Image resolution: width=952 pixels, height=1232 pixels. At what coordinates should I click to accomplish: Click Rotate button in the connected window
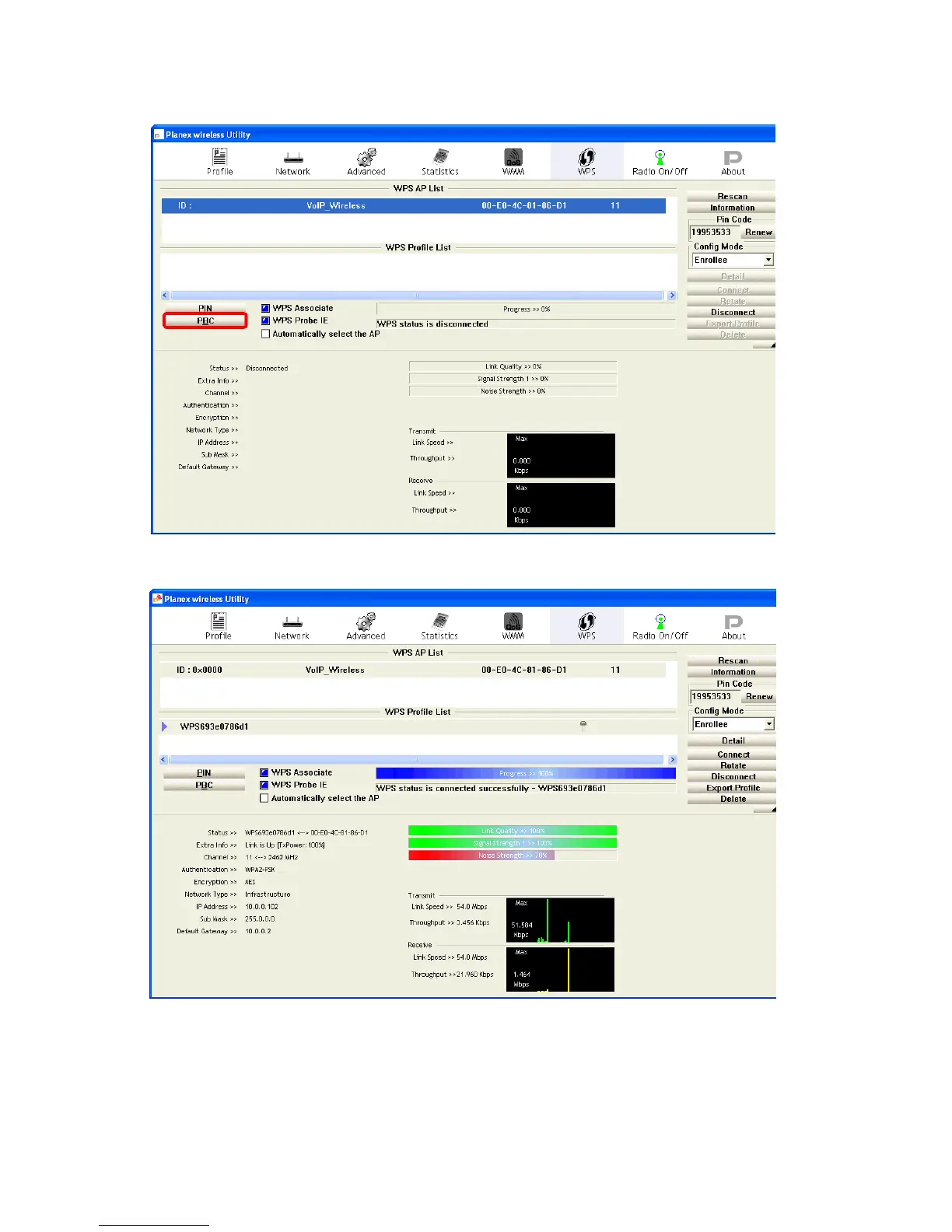coord(733,765)
